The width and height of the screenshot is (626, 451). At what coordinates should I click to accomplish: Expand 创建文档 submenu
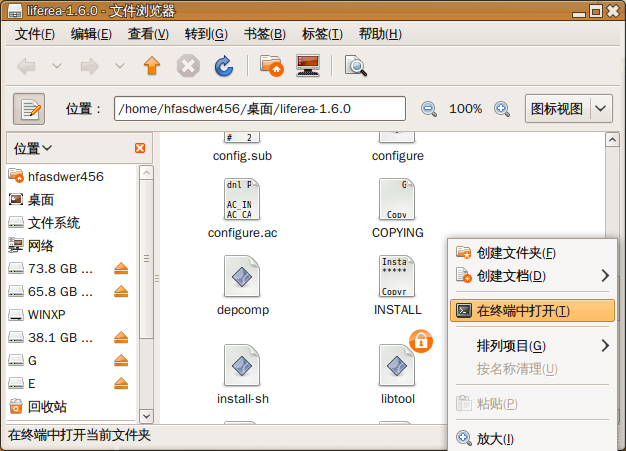tap(532, 276)
